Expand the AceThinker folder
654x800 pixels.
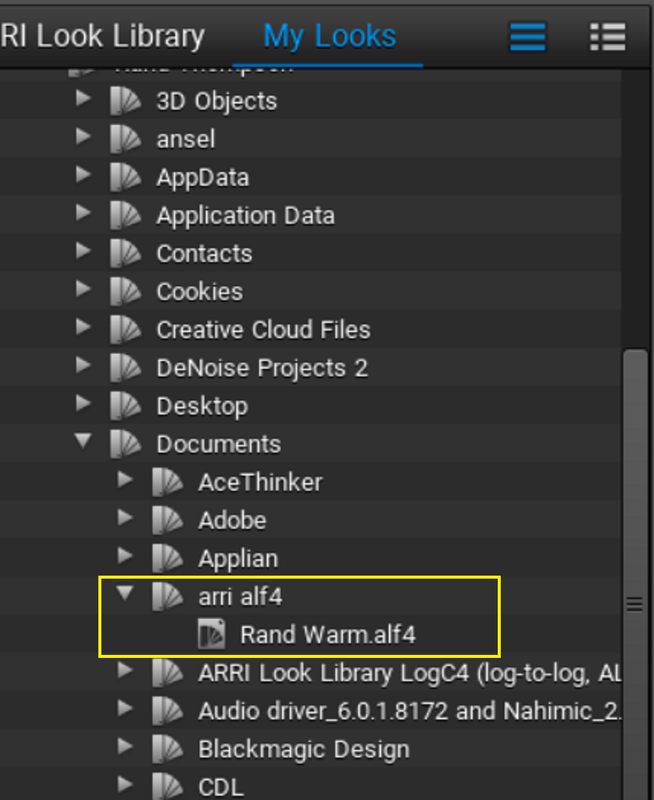[125, 479]
